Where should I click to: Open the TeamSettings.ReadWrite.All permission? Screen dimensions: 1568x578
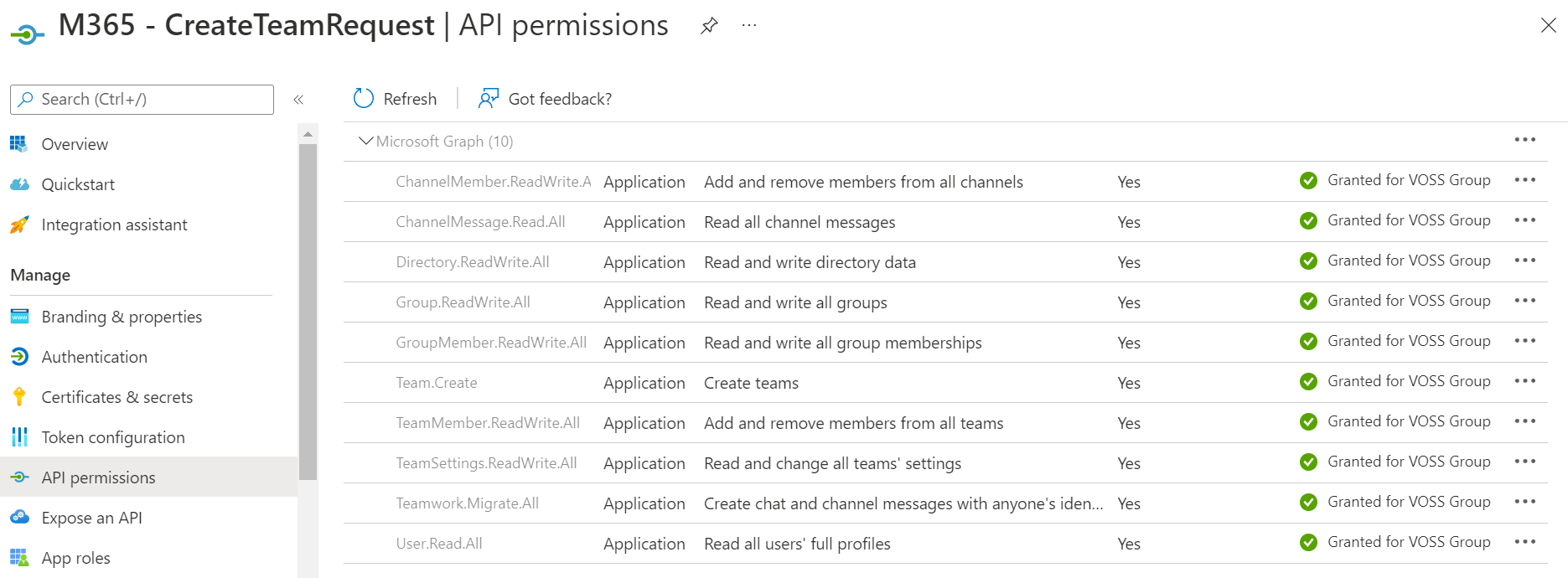click(x=486, y=463)
